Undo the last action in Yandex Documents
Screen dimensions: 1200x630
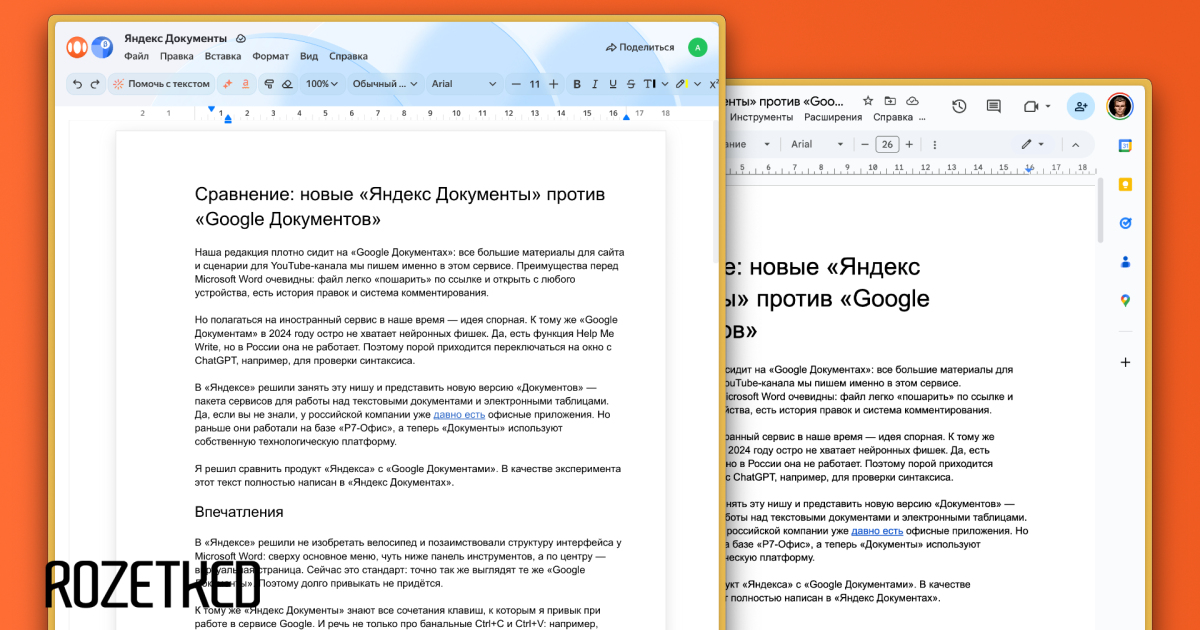coord(78,84)
